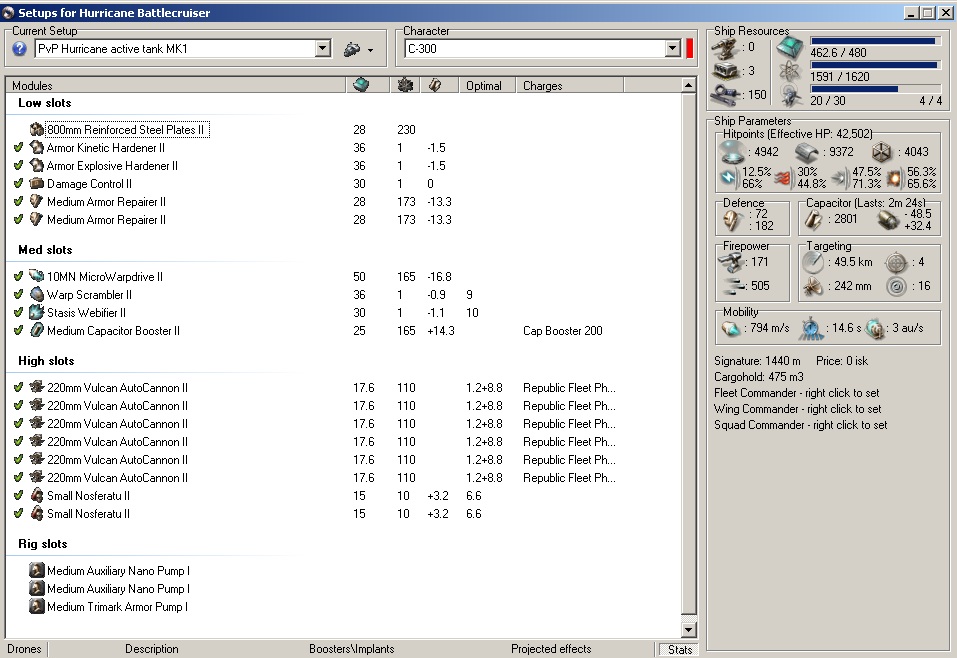This screenshot has width=957, height=658.
Task: Click the CPU usage bar above 462.6 / 480
Action: (x=875, y=41)
